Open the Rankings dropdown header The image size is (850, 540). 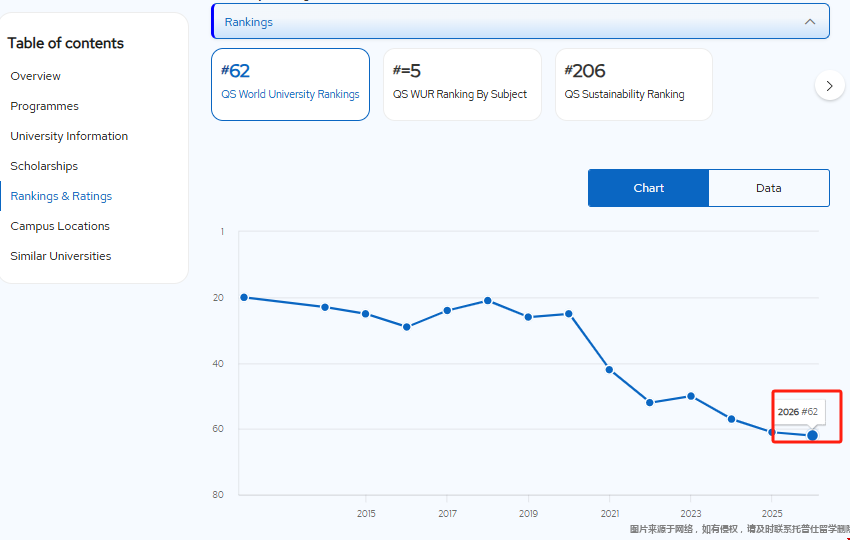point(500,21)
